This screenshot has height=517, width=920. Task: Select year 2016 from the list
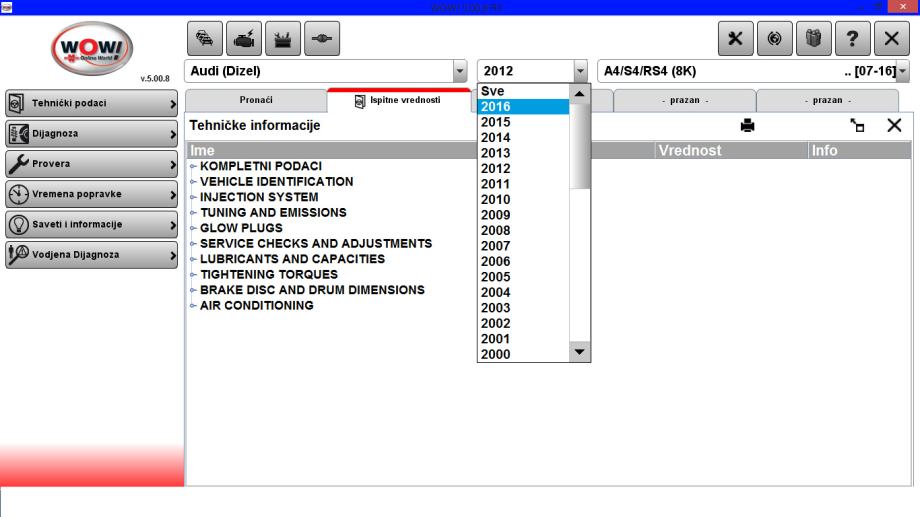point(523,106)
